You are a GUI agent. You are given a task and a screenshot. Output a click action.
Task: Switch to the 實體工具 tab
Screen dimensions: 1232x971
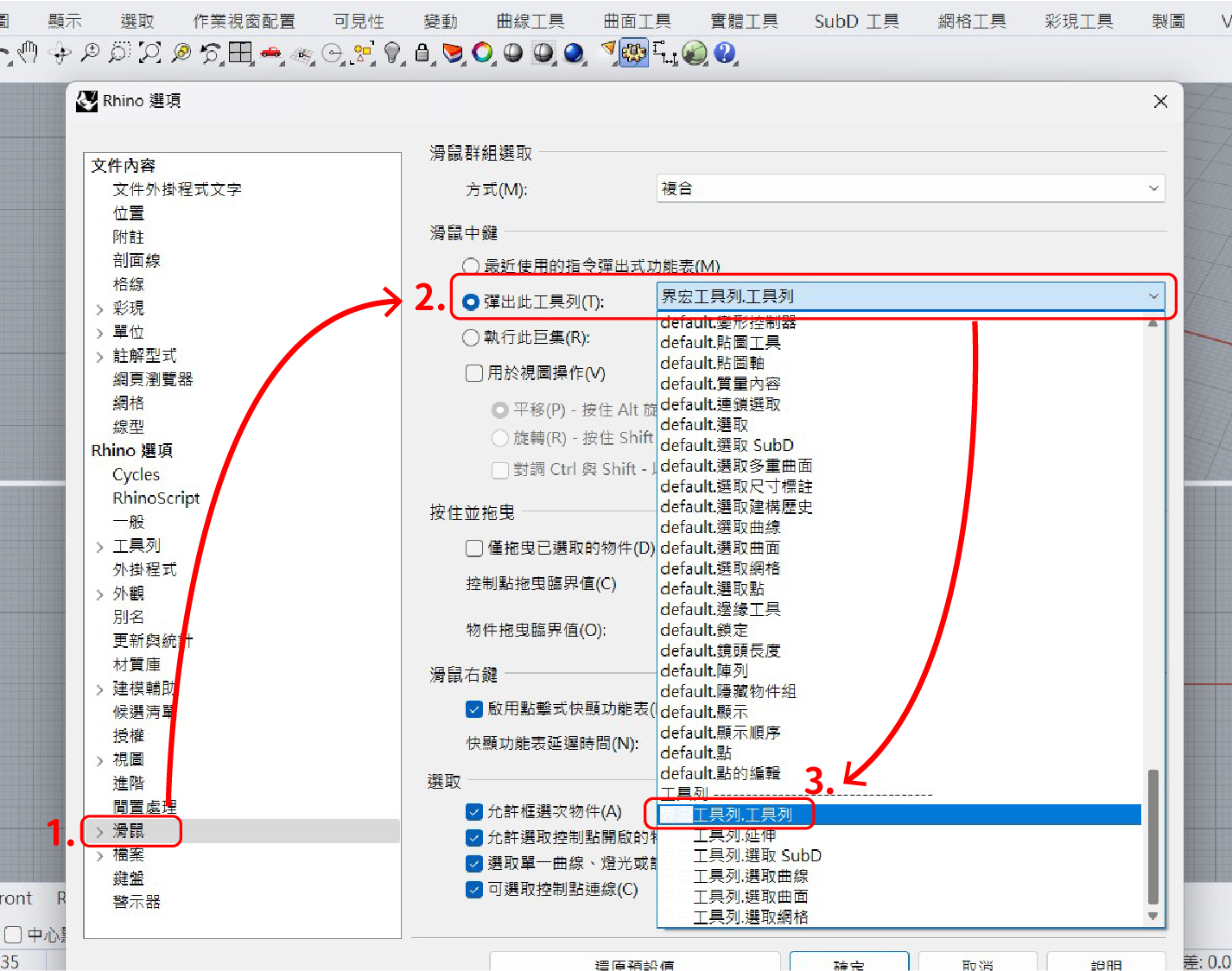pyautogui.click(x=744, y=21)
